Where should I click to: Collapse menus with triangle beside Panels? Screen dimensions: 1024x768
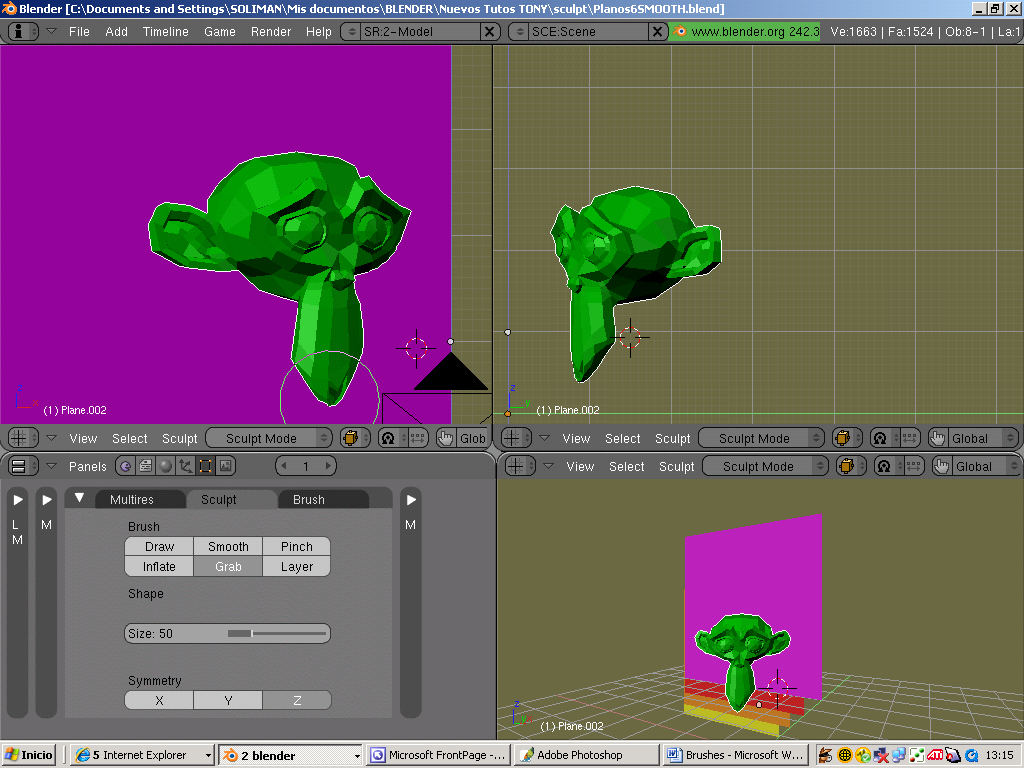(x=51, y=466)
